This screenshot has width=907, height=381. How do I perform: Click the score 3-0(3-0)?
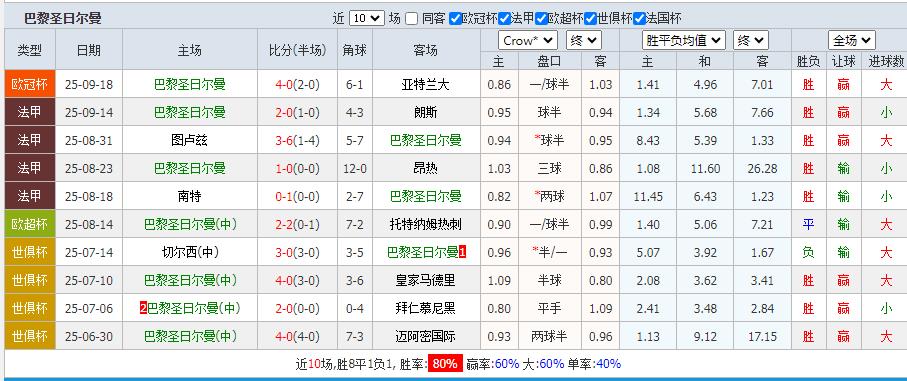[x=297, y=252]
